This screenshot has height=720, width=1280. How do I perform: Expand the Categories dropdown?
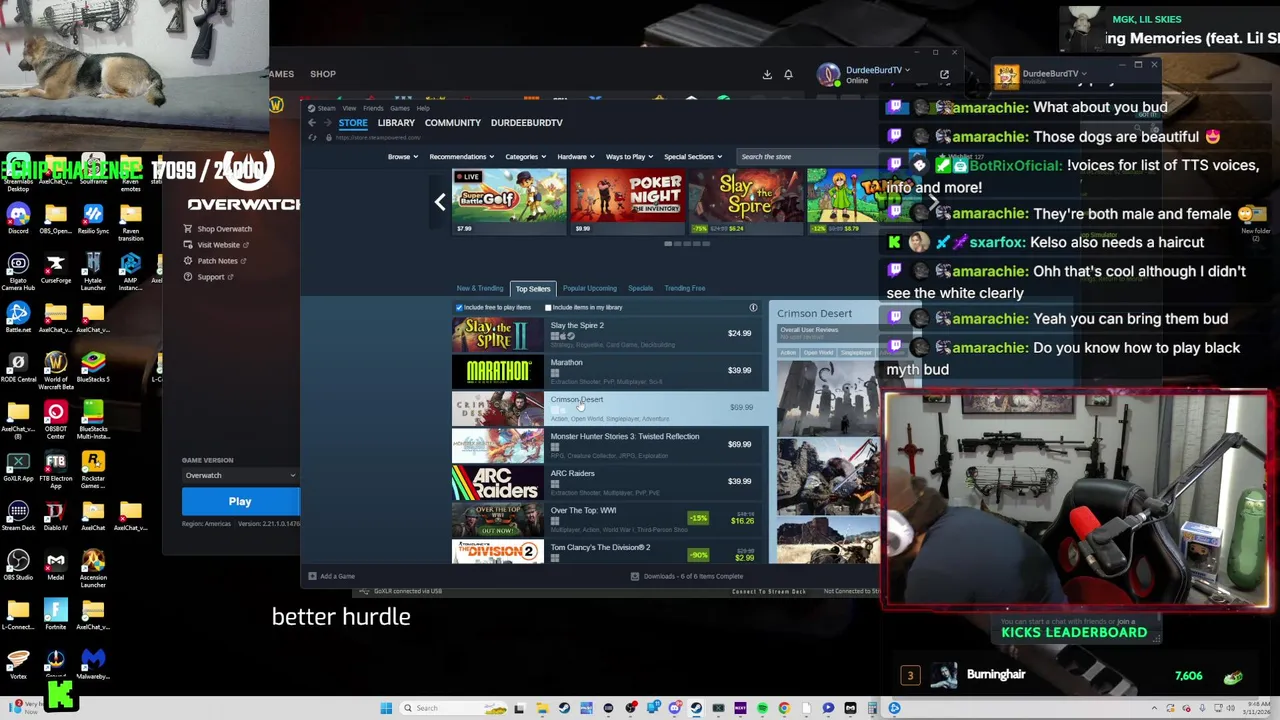coord(525,156)
